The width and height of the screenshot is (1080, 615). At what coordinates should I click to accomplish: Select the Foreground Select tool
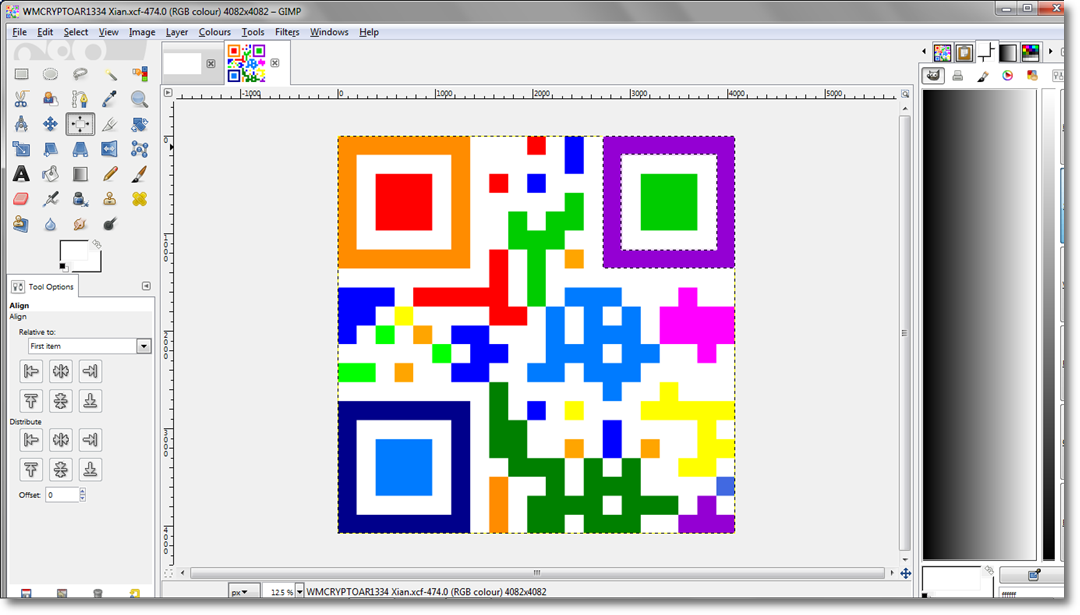(x=50, y=99)
